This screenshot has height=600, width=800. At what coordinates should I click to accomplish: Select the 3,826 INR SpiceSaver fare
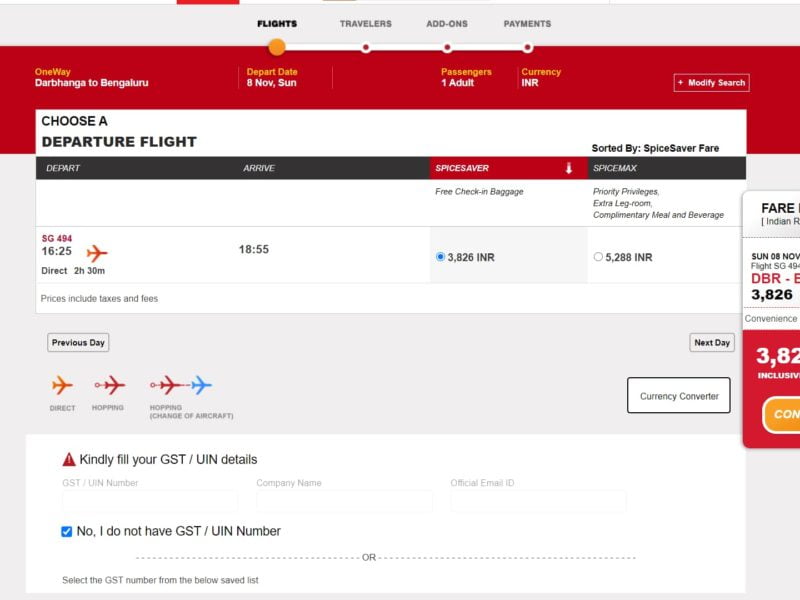tap(441, 257)
